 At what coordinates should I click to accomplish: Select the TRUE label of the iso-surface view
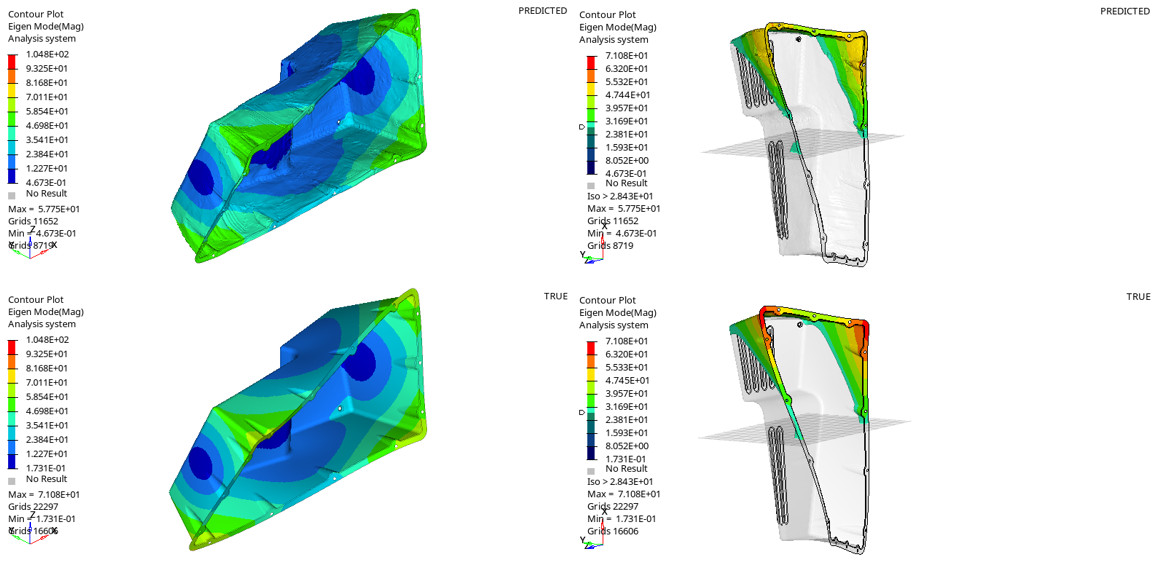click(1138, 297)
